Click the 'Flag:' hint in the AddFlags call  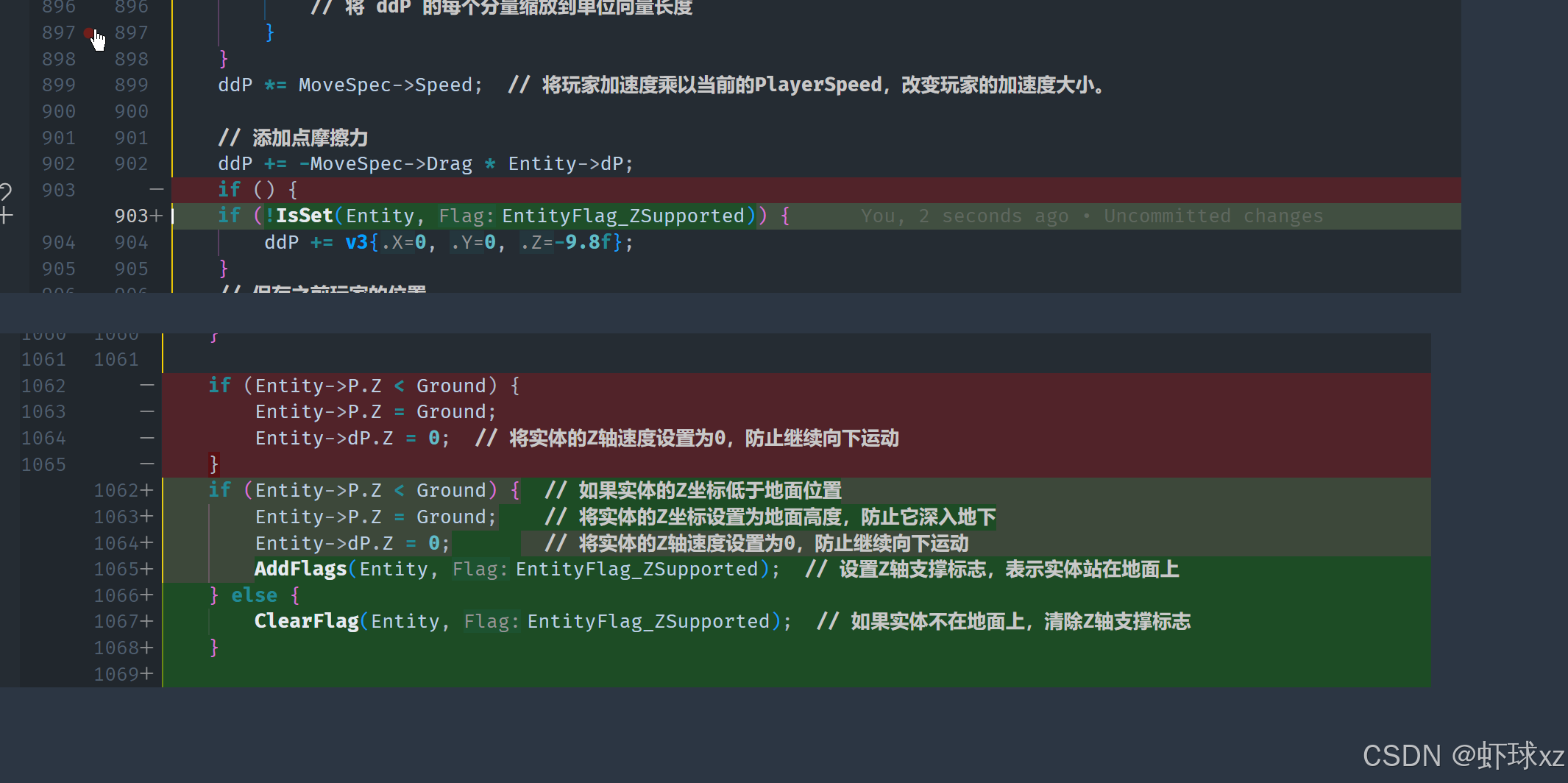tap(479, 569)
